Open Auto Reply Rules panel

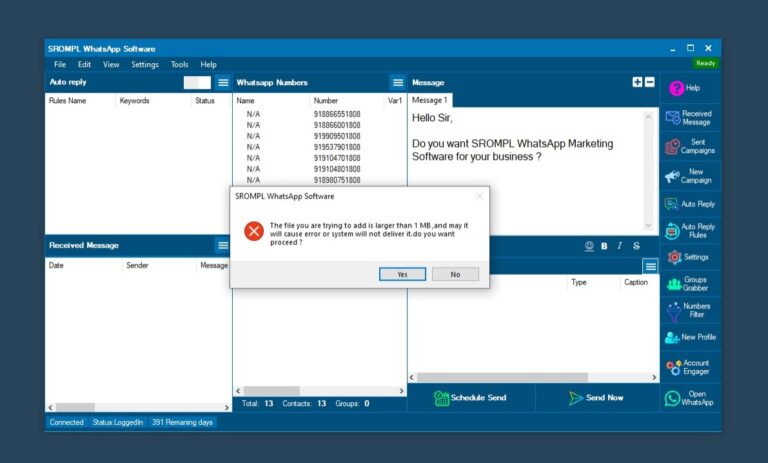(689, 231)
